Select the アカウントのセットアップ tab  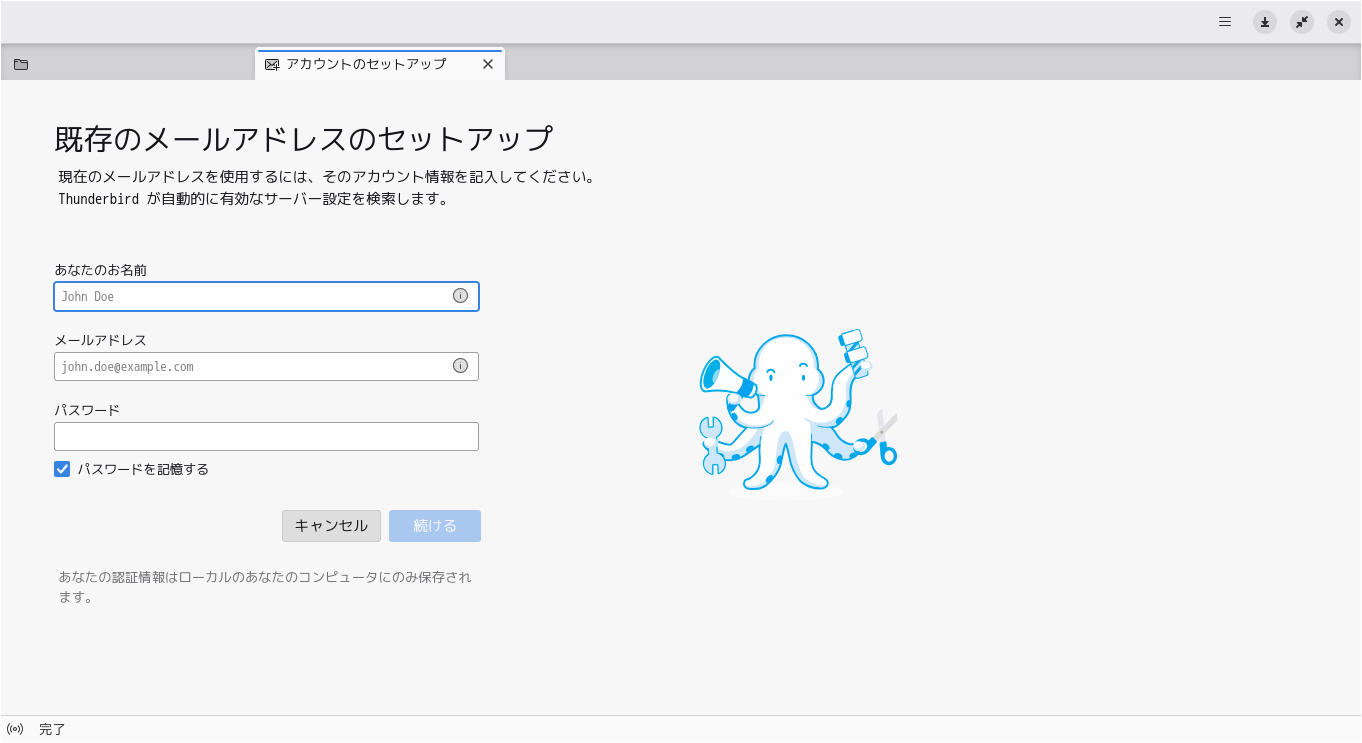click(380, 64)
